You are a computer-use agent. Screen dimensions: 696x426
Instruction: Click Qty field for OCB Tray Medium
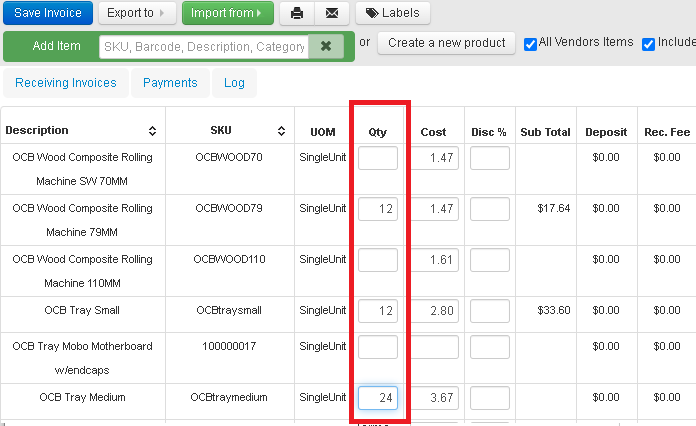coord(378,398)
